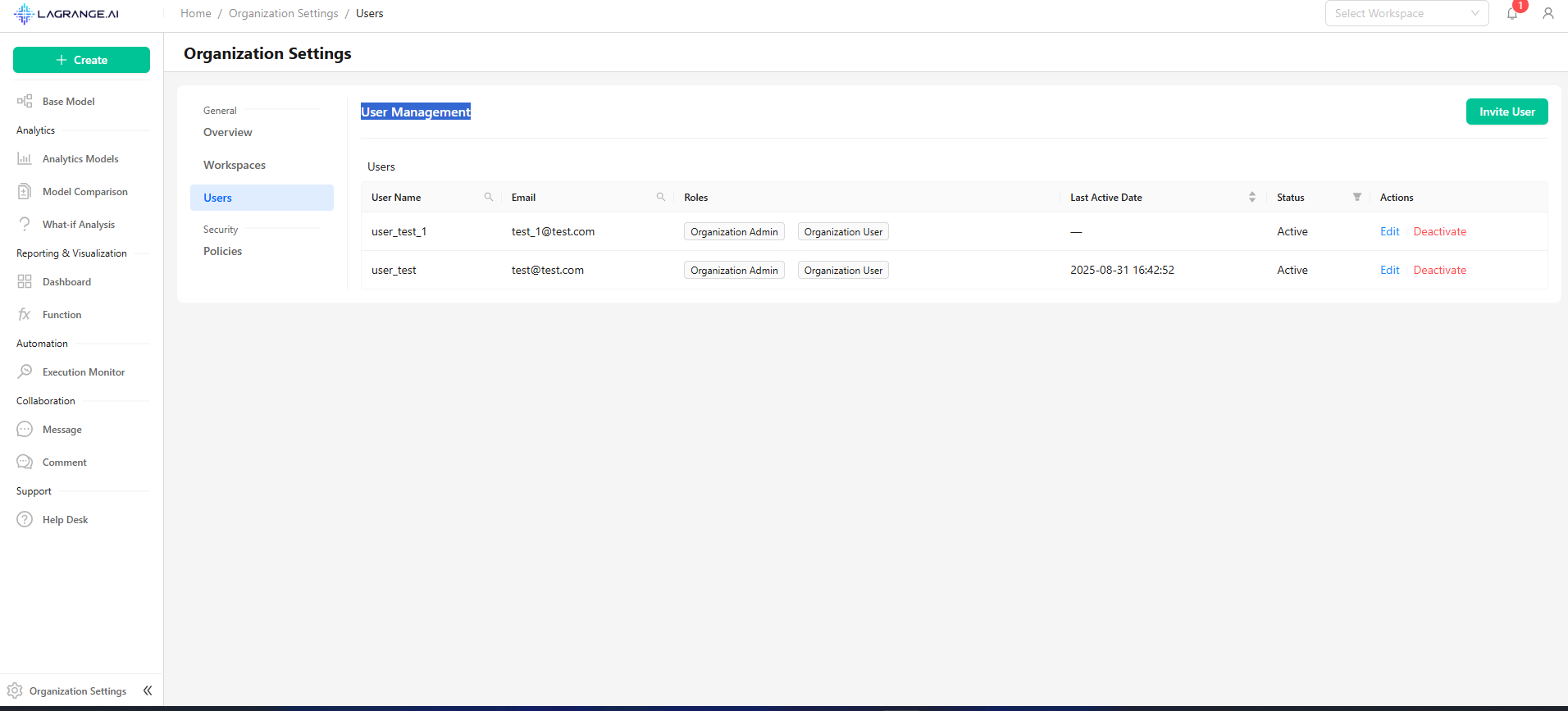Click Organization User tag for user_test_1
The image size is (1568, 711).
tap(843, 231)
